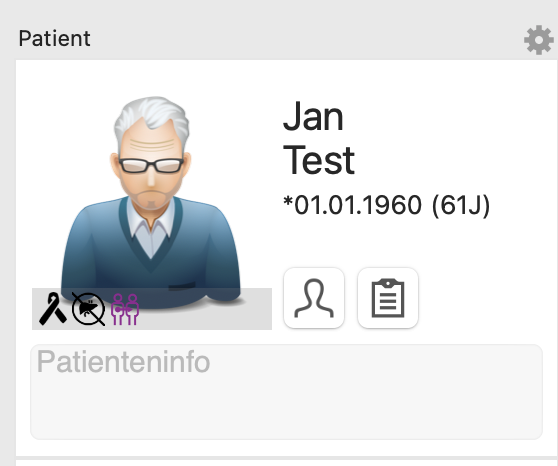Click the "Patient" panel title

click(54, 38)
